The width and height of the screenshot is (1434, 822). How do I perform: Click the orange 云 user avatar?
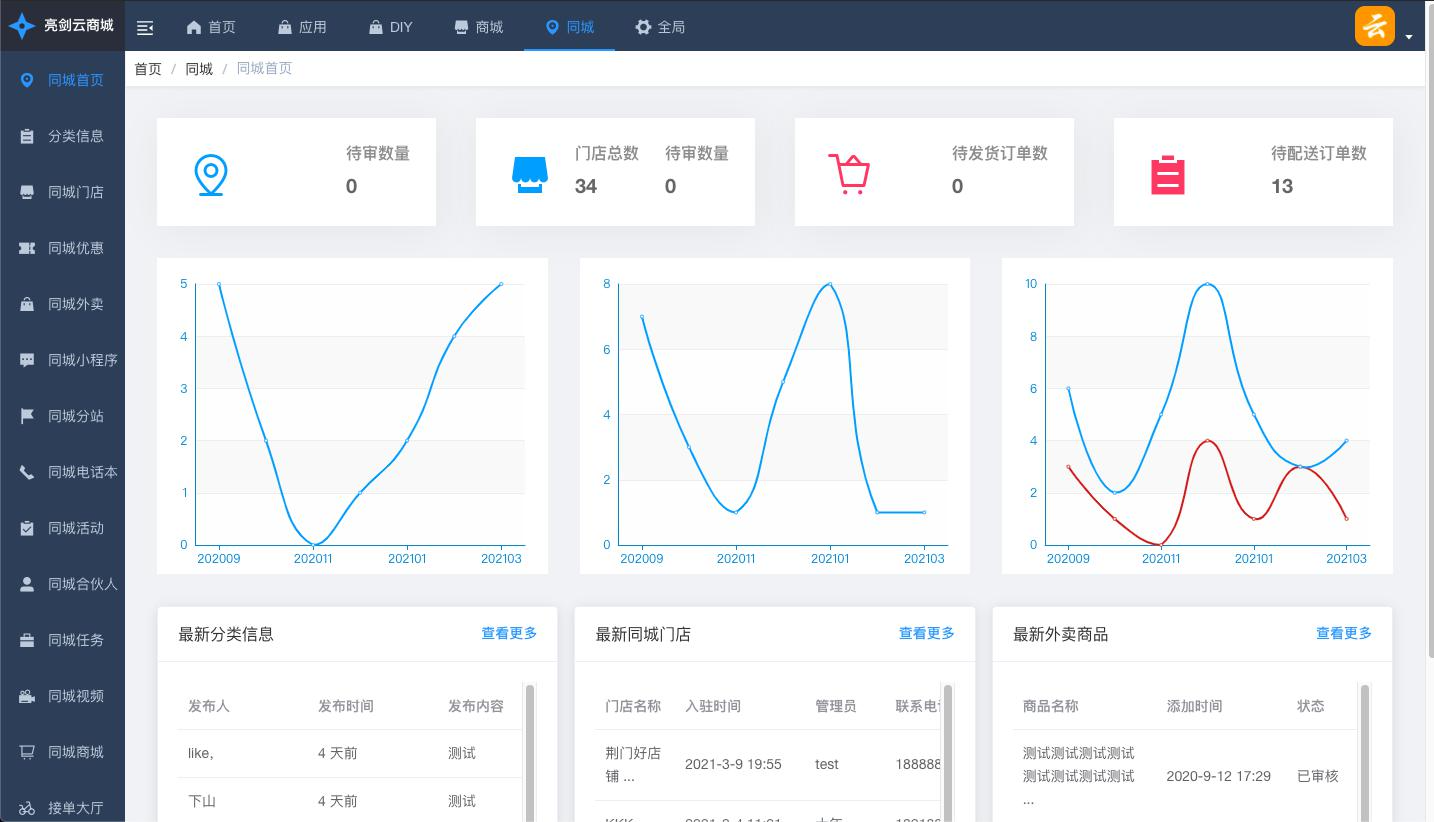(x=1375, y=26)
